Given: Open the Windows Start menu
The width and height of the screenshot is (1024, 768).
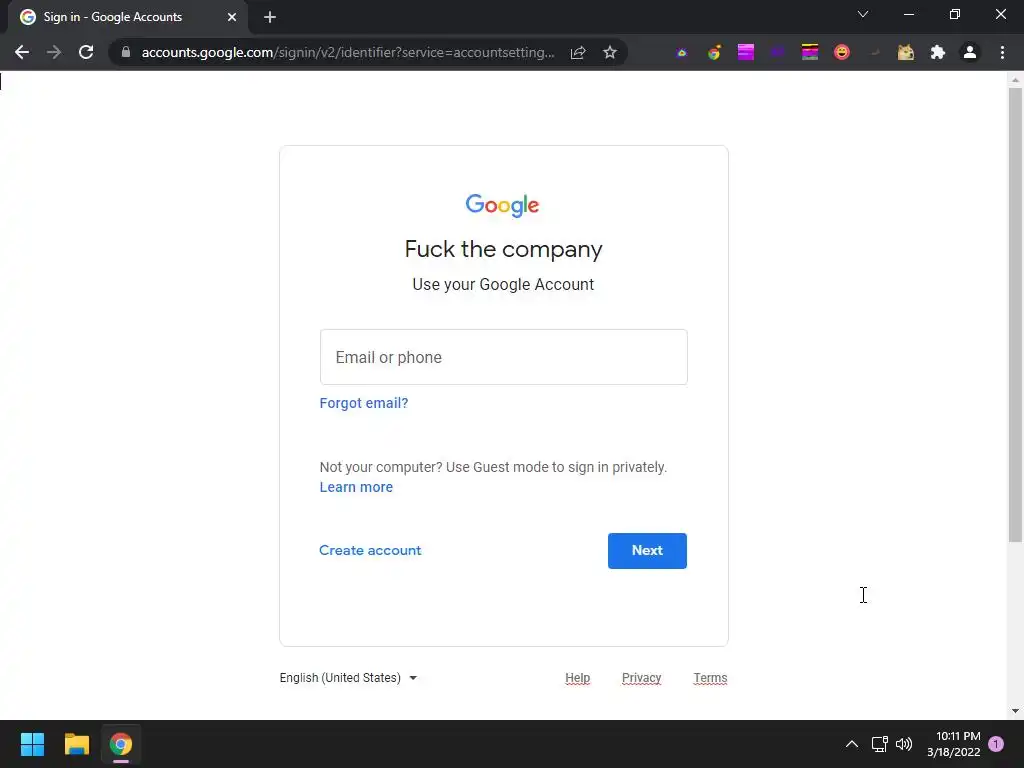Looking at the screenshot, I should 32,744.
